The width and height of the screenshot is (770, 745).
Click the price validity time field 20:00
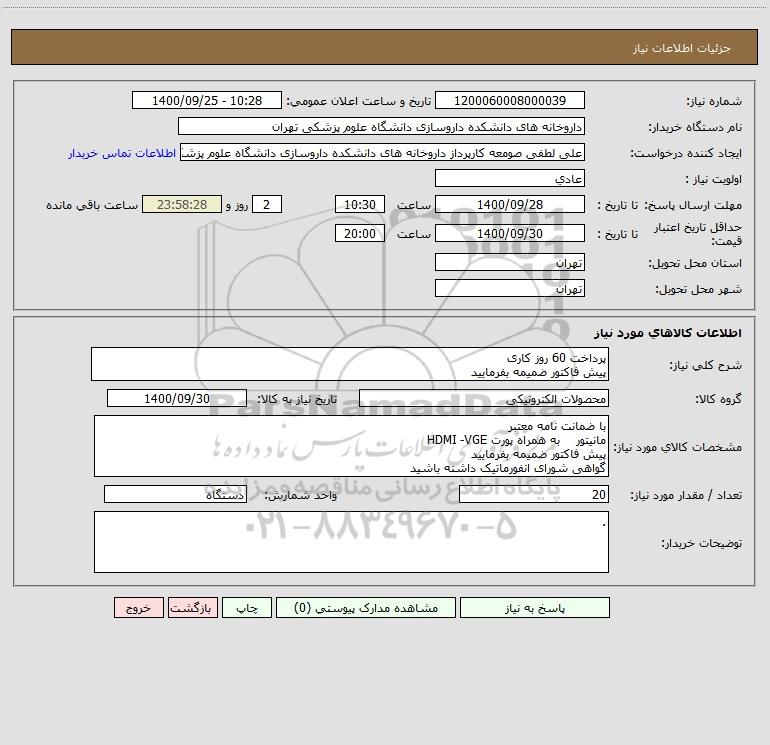(359, 233)
